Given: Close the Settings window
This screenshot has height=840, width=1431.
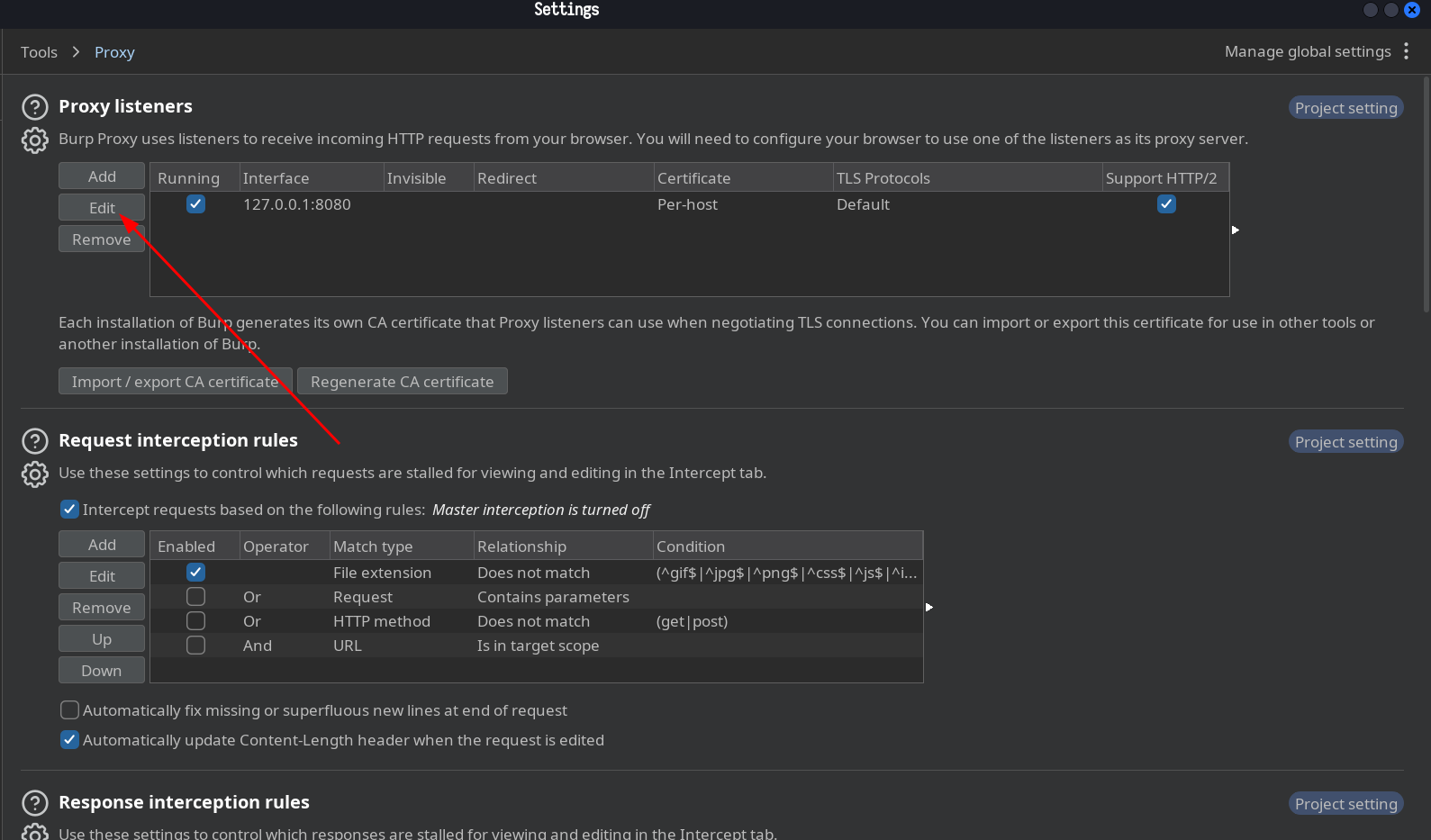Looking at the screenshot, I should [1412, 10].
